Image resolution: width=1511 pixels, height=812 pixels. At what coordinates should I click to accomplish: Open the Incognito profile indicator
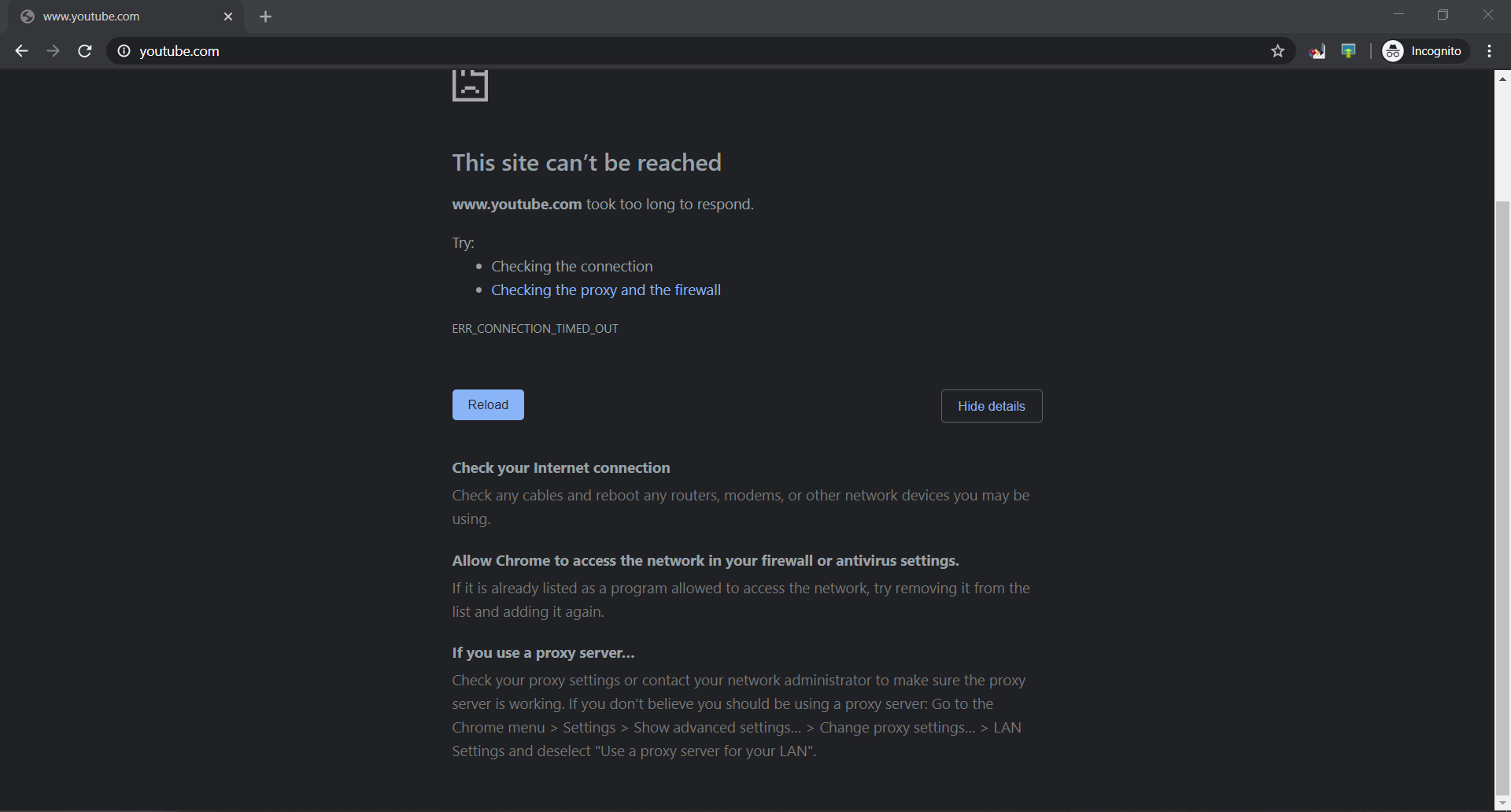pyautogui.click(x=1425, y=51)
